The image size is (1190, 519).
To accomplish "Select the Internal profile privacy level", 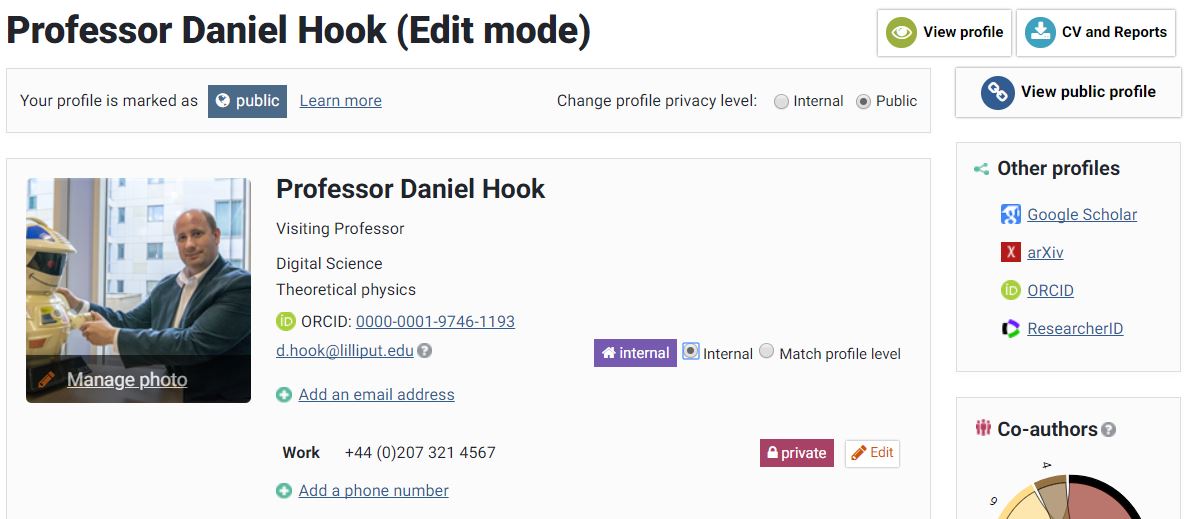I will click(782, 101).
